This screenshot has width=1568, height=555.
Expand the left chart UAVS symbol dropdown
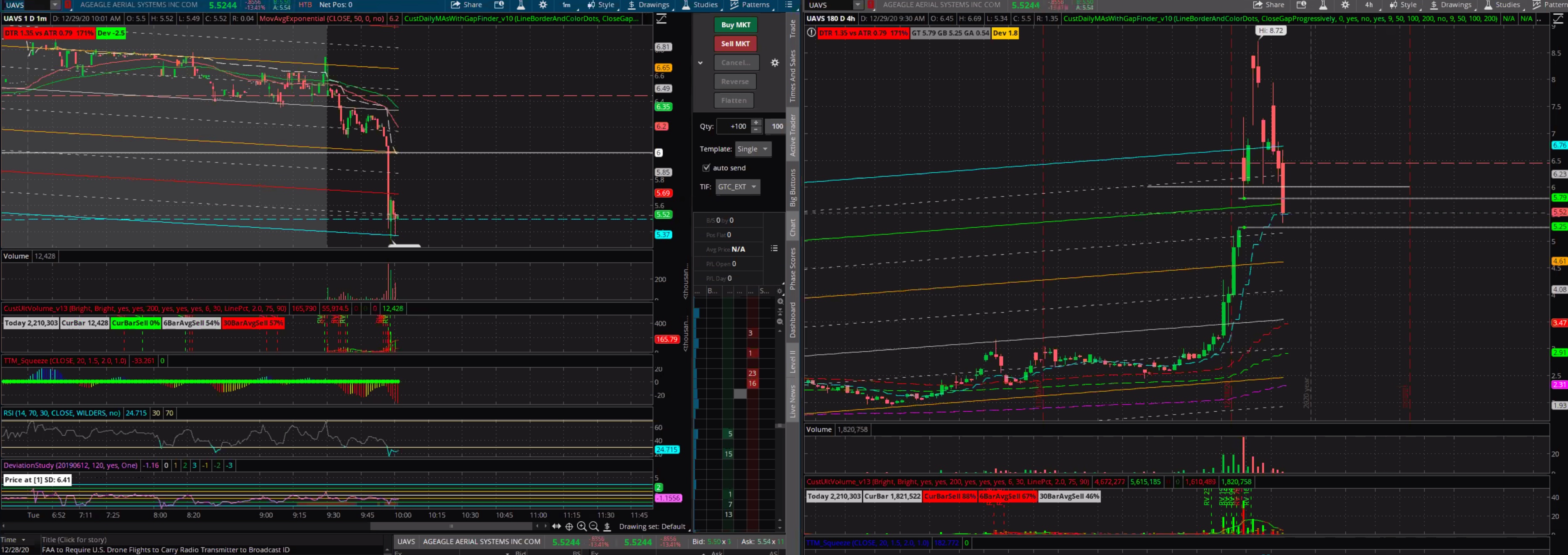coord(55,5)
